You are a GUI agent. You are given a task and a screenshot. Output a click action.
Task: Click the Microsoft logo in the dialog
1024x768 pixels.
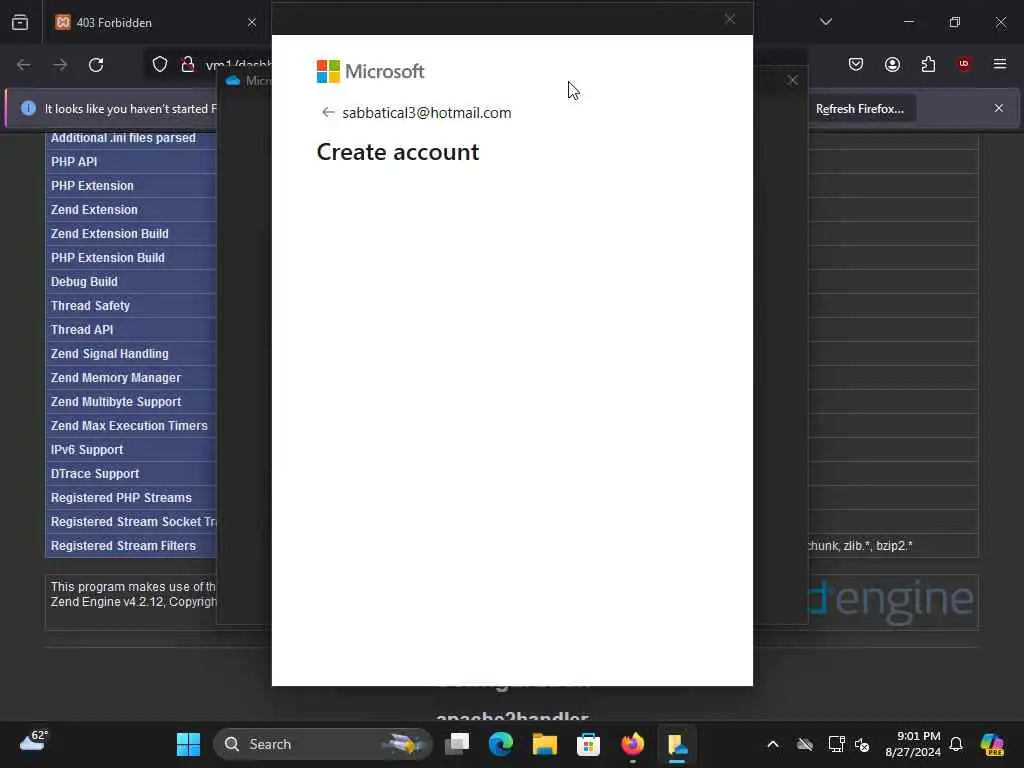(370, 71)
